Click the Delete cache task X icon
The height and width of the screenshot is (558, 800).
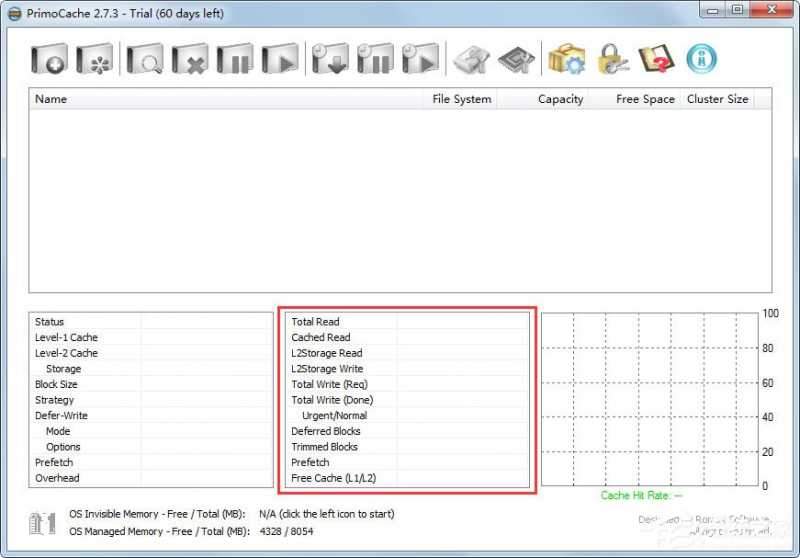(x=189, y=59)
